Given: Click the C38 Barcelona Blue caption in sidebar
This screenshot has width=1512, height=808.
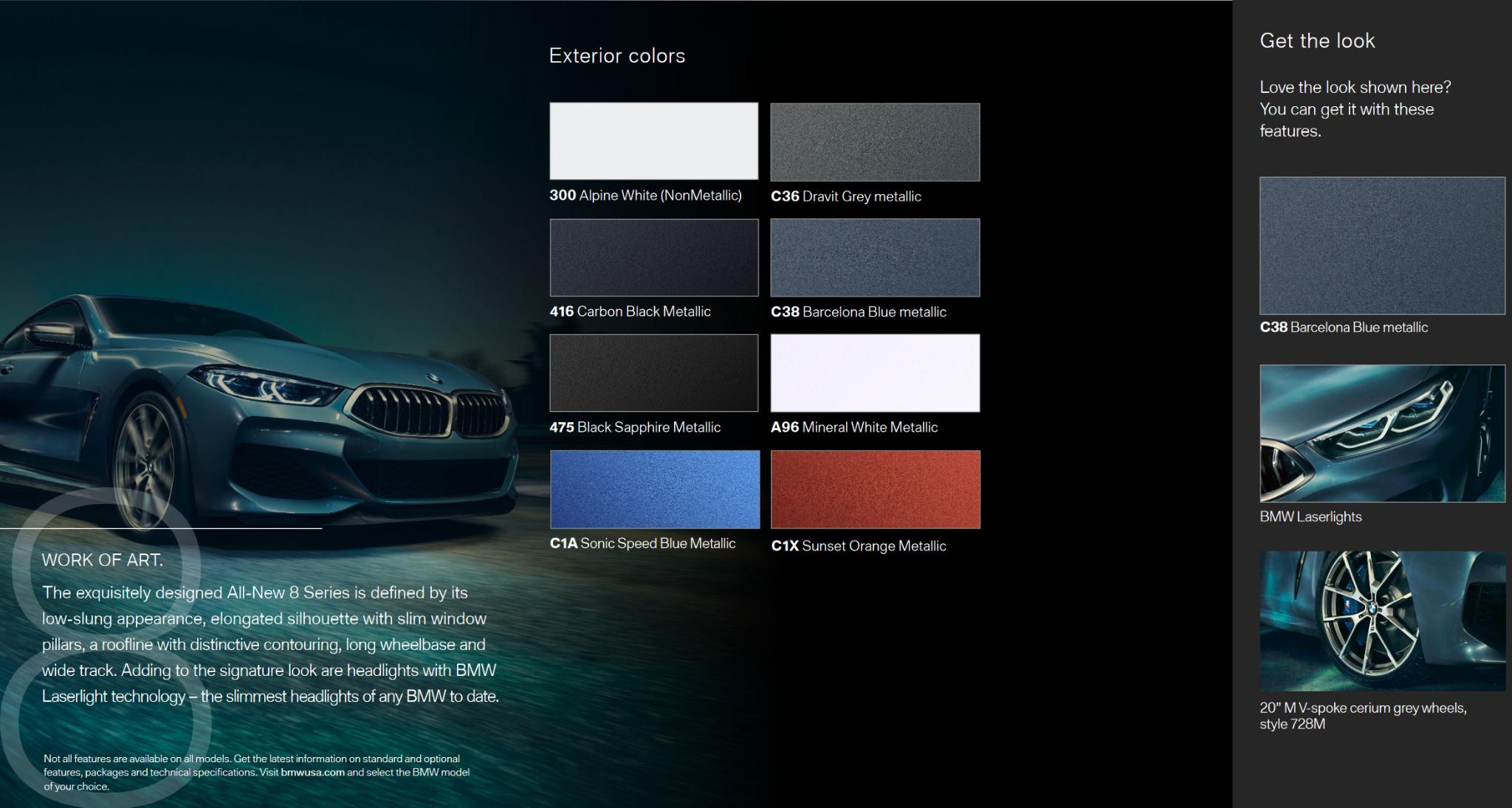Looking at the screenshot, I should click(x=1344, y=327).
